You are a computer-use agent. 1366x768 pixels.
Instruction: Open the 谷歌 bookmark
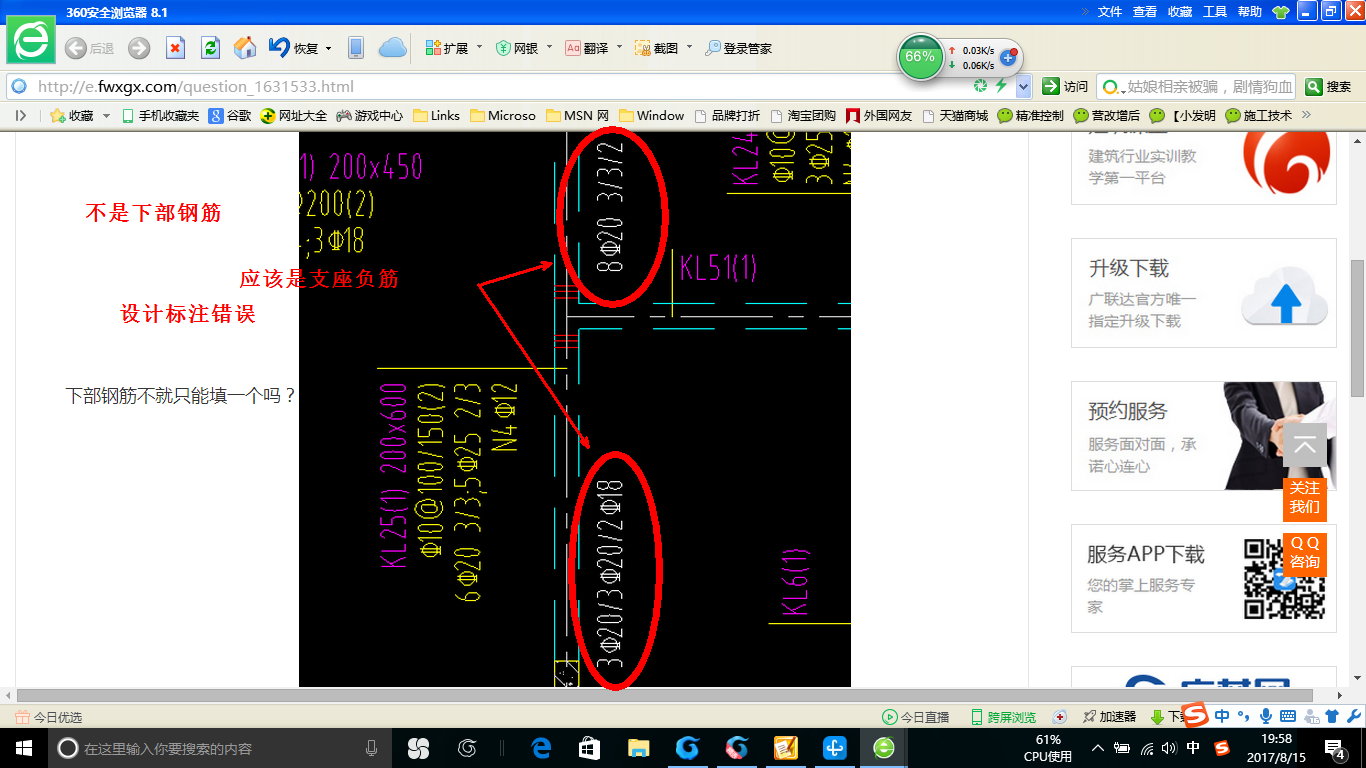coord(230,116)
